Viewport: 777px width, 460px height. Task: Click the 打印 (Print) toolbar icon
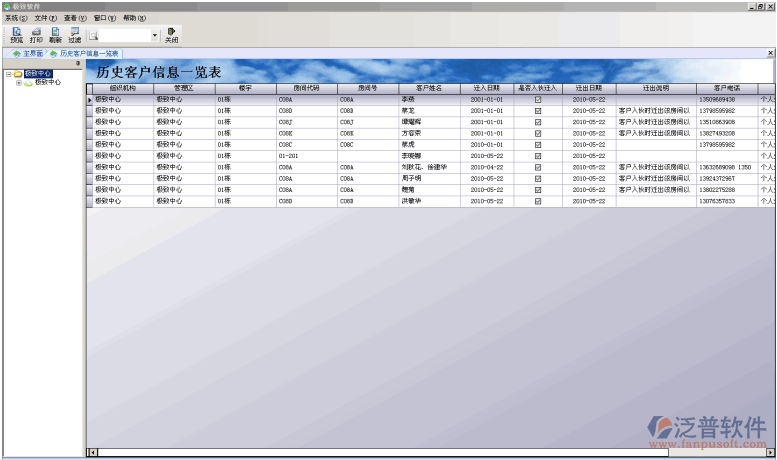(x=36, y=35)
